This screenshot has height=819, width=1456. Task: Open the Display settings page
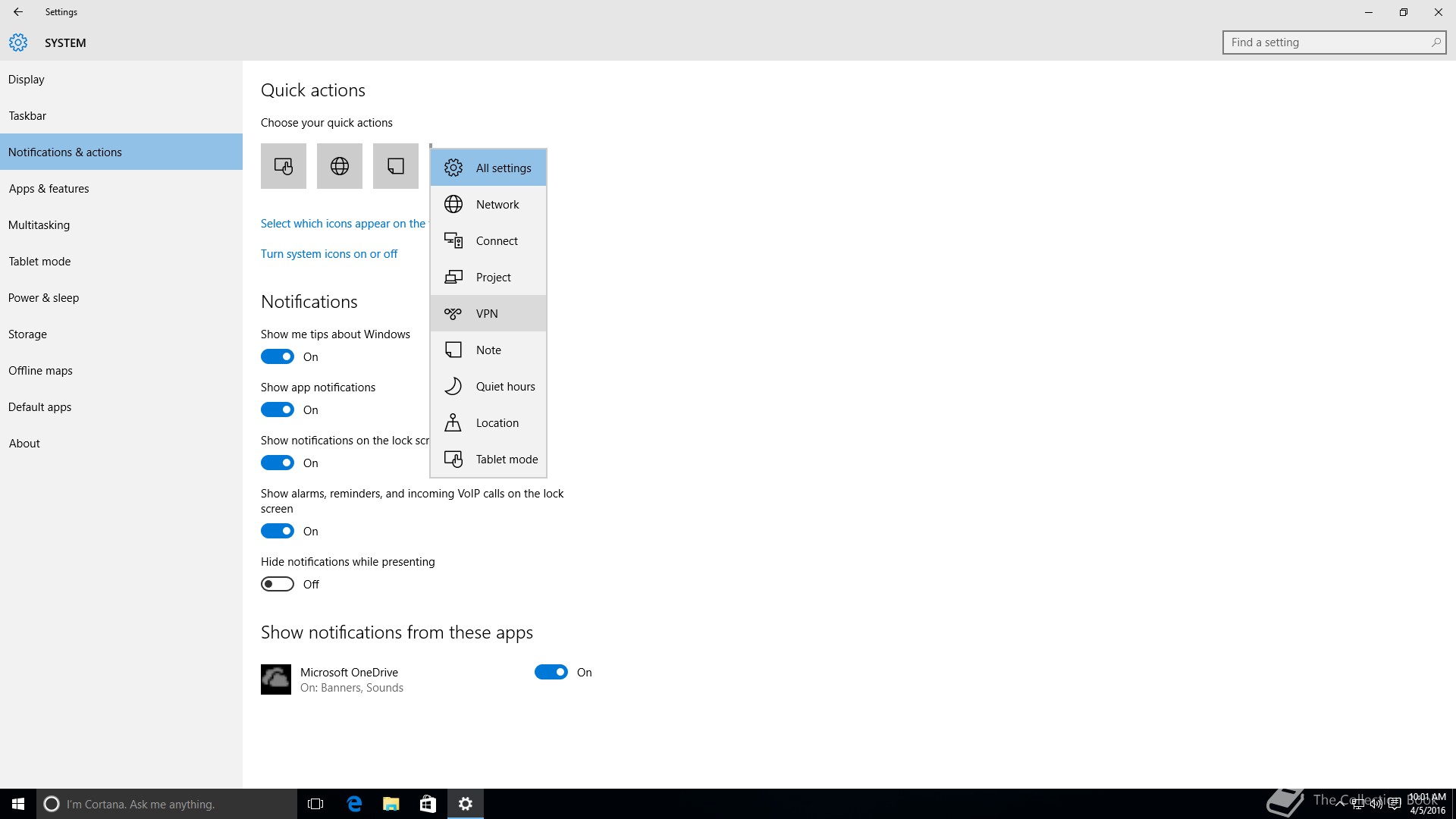click(x=121, y=79)
